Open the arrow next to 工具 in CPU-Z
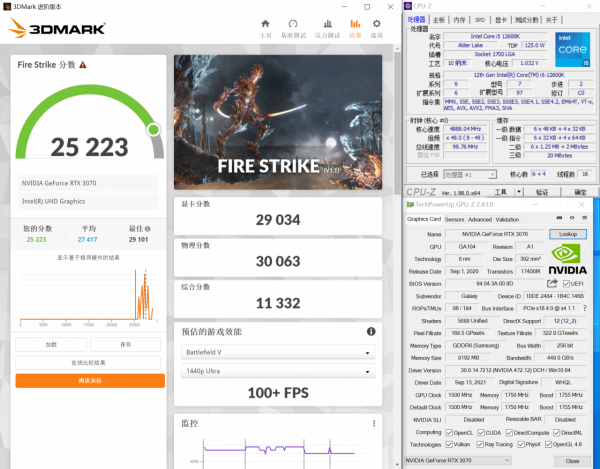600x469 pixels. tap(519, 192)
